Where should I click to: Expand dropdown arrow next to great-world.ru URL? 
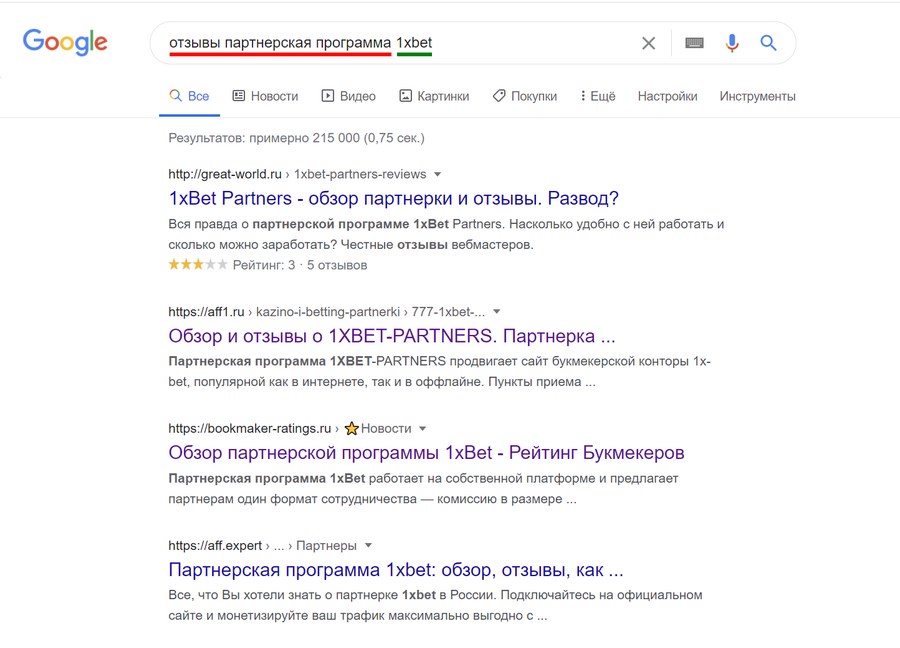(x=437, y=174)
